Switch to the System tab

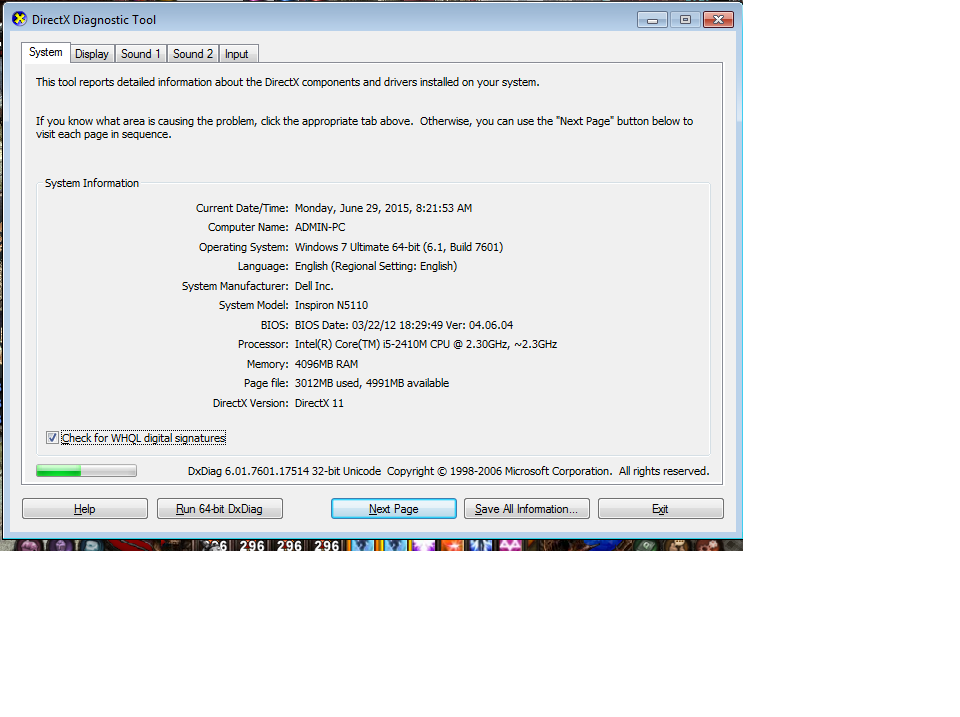click(x=46, y=53)
